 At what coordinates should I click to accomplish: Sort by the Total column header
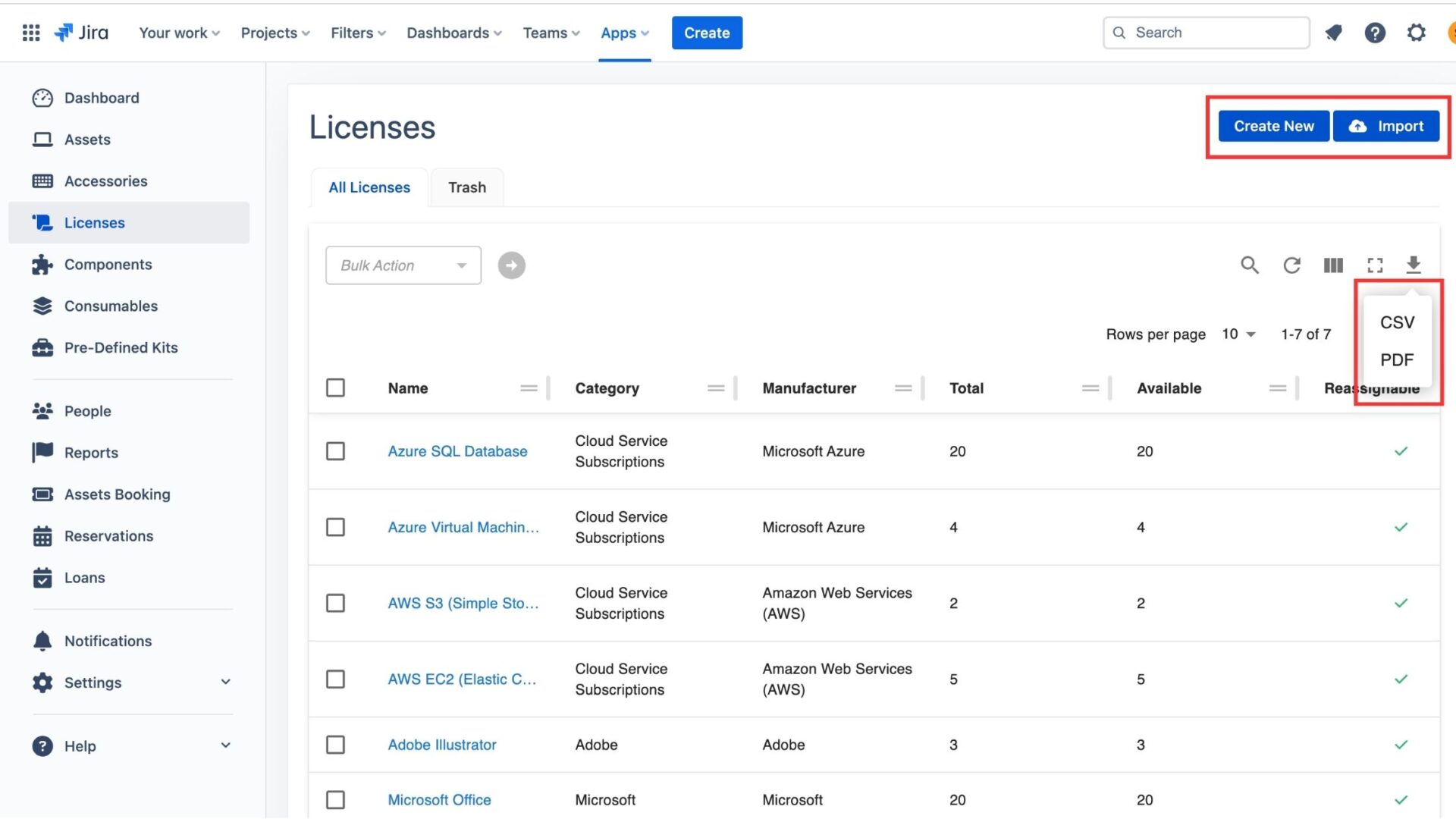[966, 388]
